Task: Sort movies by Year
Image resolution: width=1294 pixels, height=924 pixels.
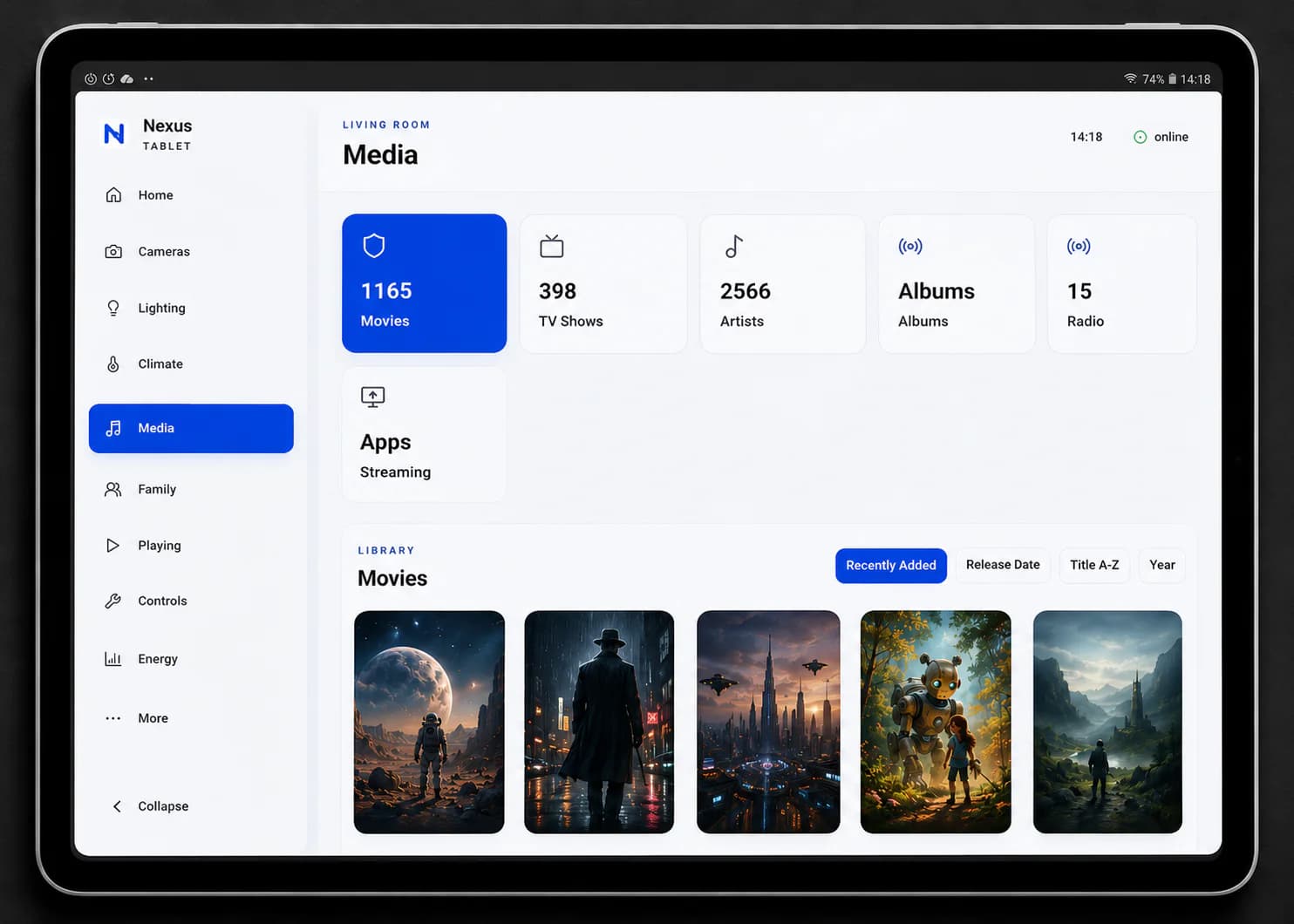Action: tap(1162, 565)
